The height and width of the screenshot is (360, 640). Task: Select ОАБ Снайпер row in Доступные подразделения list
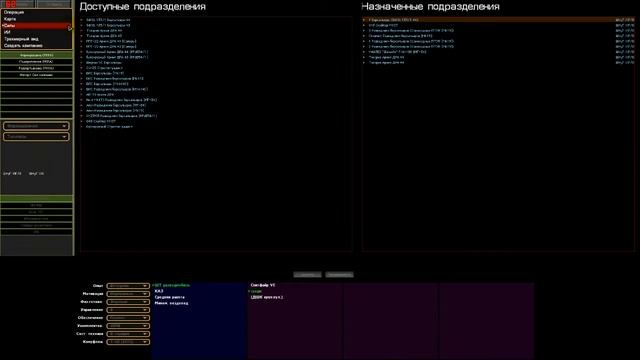(x=216, y=121)
